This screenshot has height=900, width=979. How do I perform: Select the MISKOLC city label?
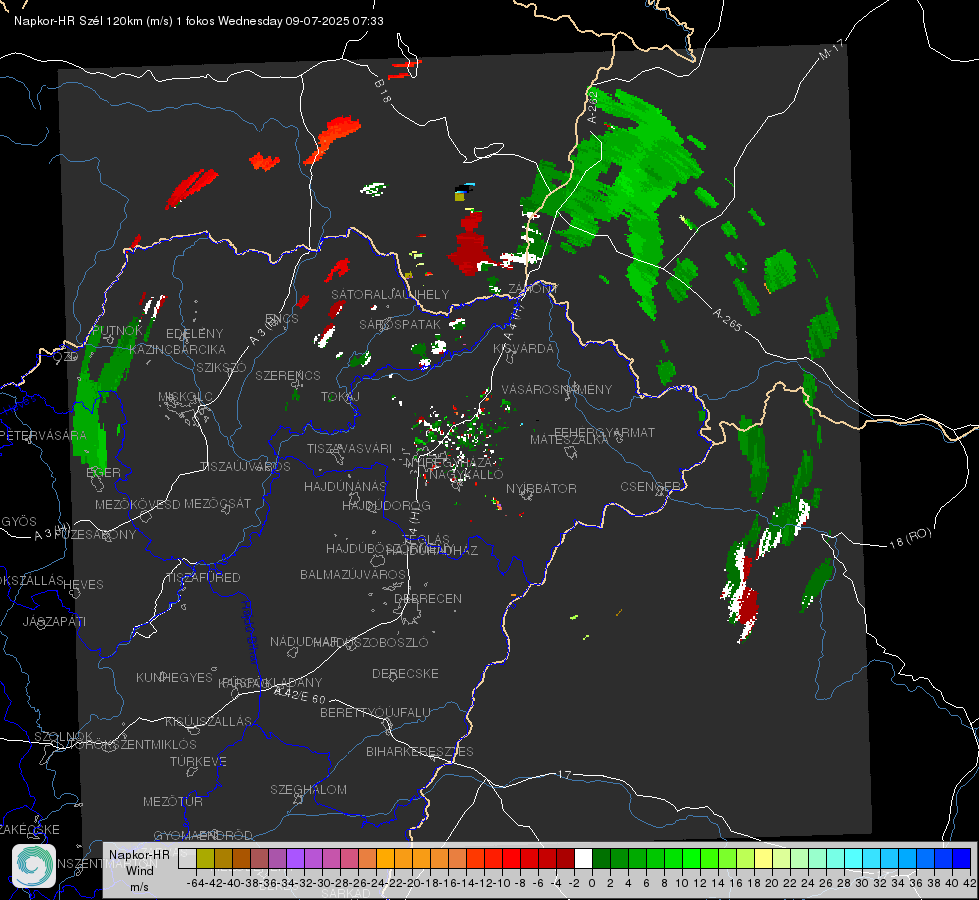click(x=185, y=397)
